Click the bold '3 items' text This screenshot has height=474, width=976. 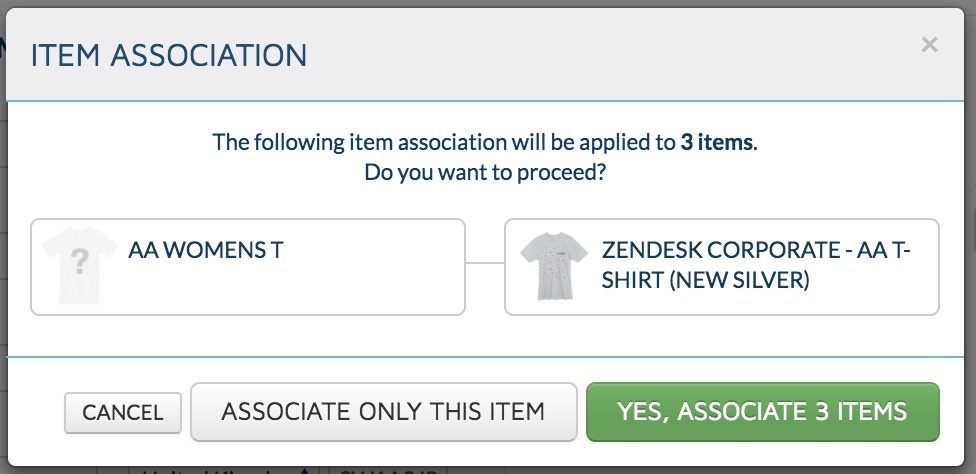click(x=716, y=142)
